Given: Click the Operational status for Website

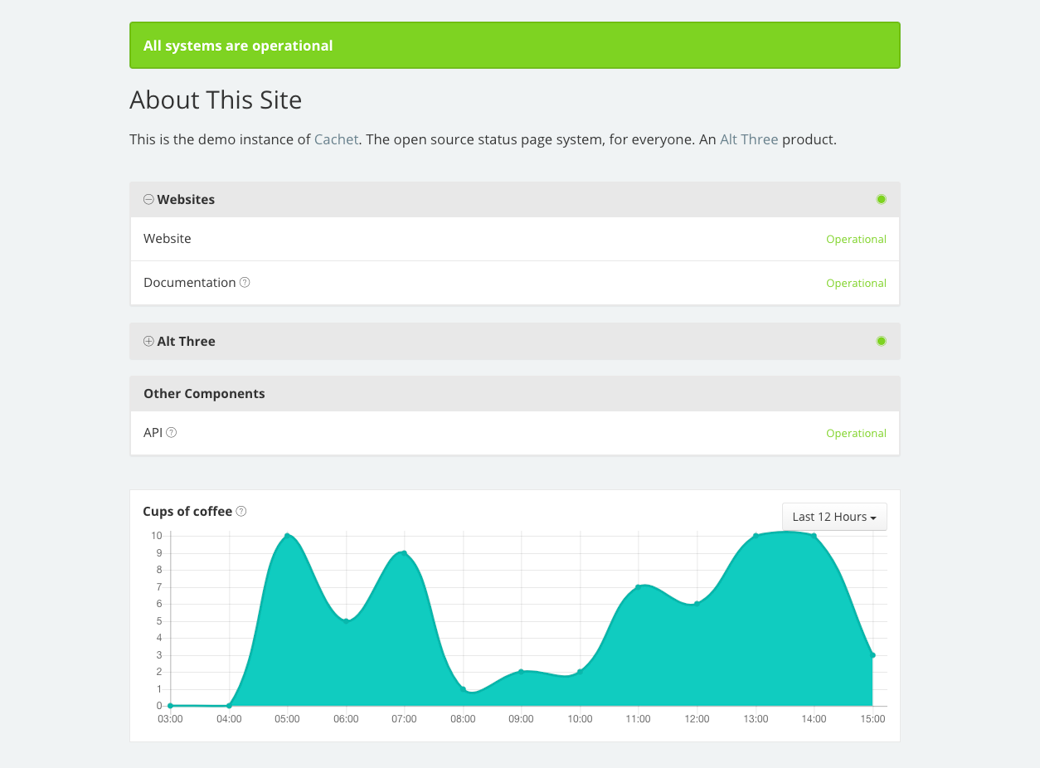Looking at the screenshot, I should [x=856, y=238].
